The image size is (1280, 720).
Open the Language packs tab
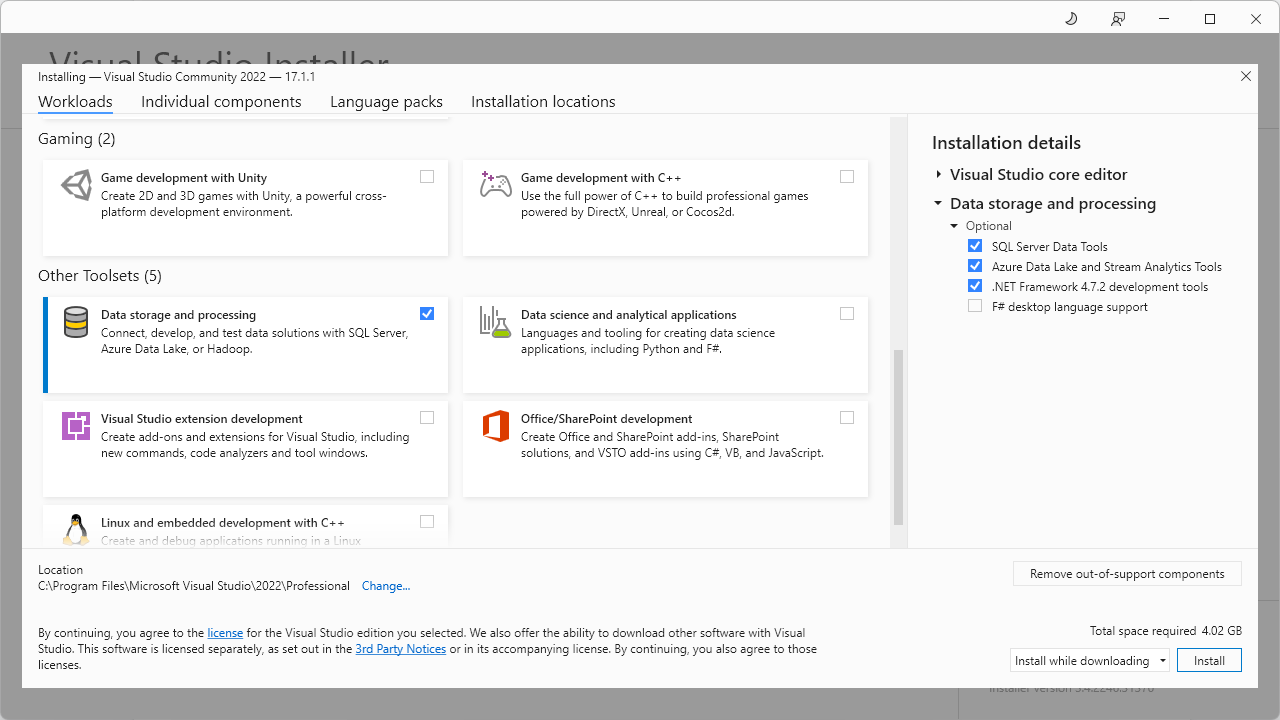pos(386,102)
